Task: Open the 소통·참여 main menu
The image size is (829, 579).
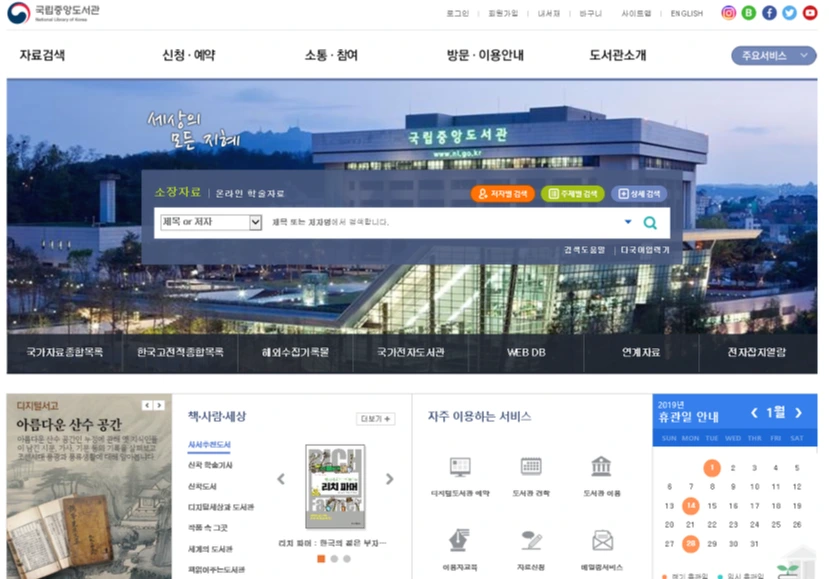Action: point(331,55)
